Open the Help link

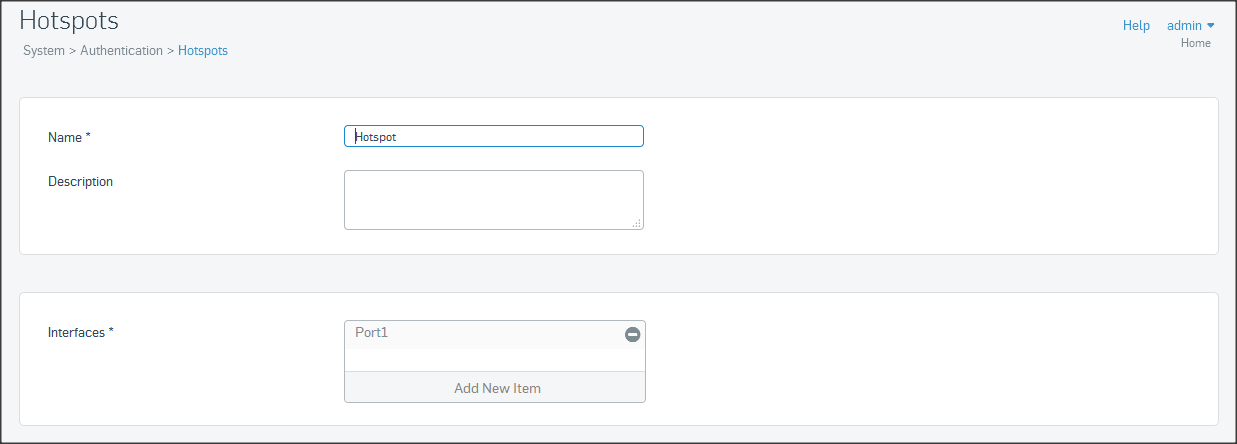click(1136, 26)
